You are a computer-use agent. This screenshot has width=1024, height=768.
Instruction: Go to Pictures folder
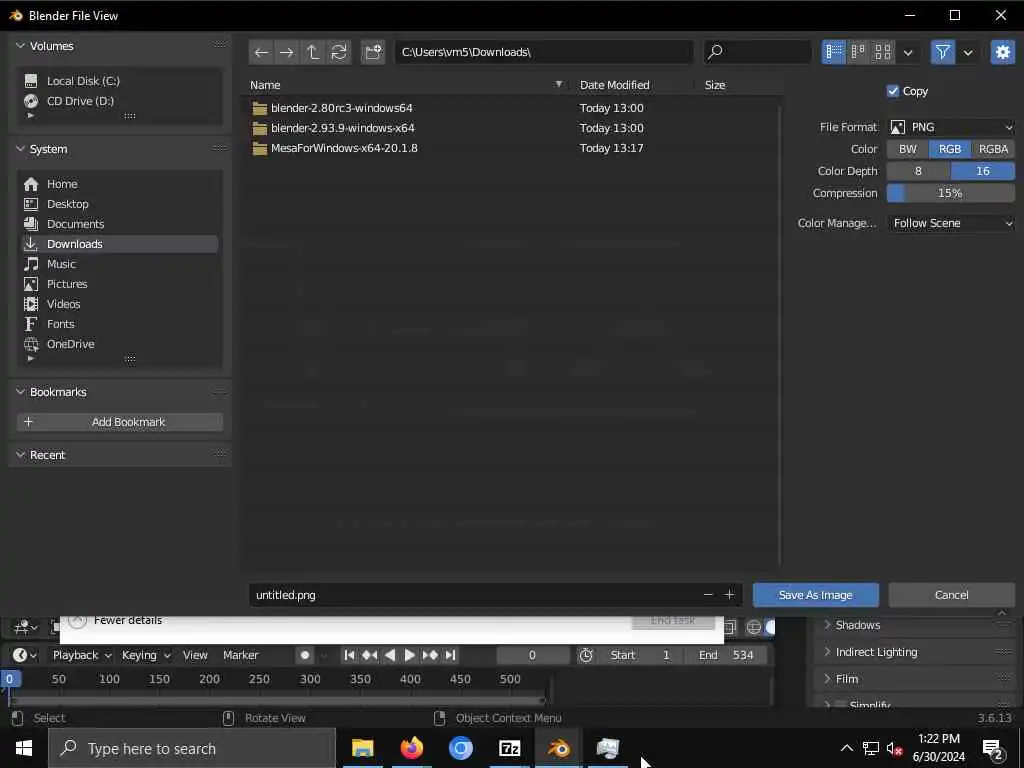pyautogui.click(x=120, y=284)
